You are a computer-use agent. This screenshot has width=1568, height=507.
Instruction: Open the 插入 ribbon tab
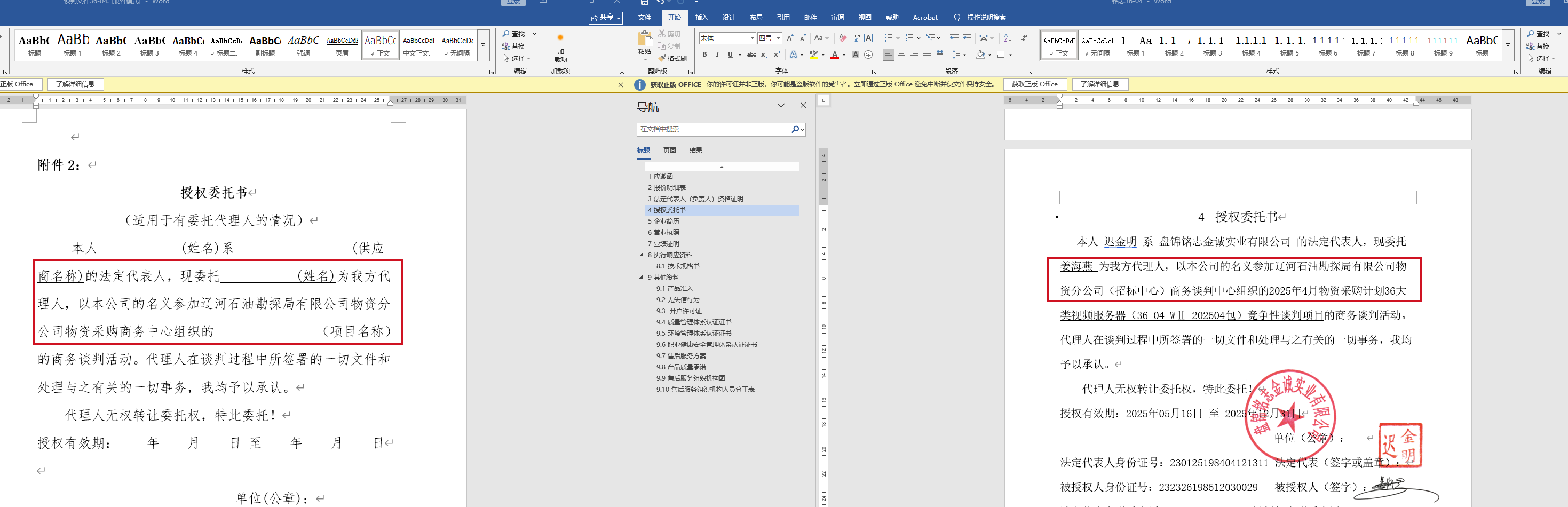(701, 18)
